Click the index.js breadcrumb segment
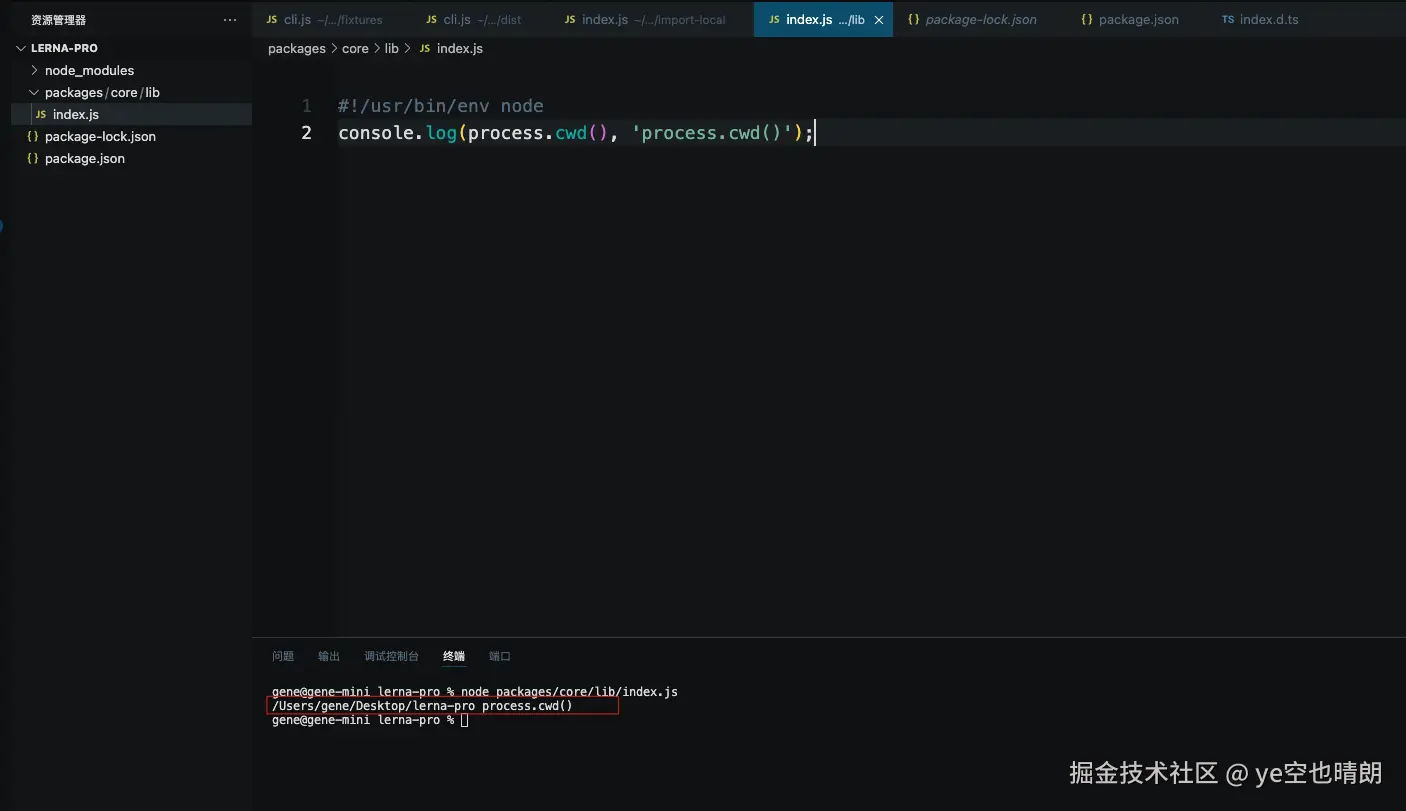The image size is (1406, 811). pos(460,48)
